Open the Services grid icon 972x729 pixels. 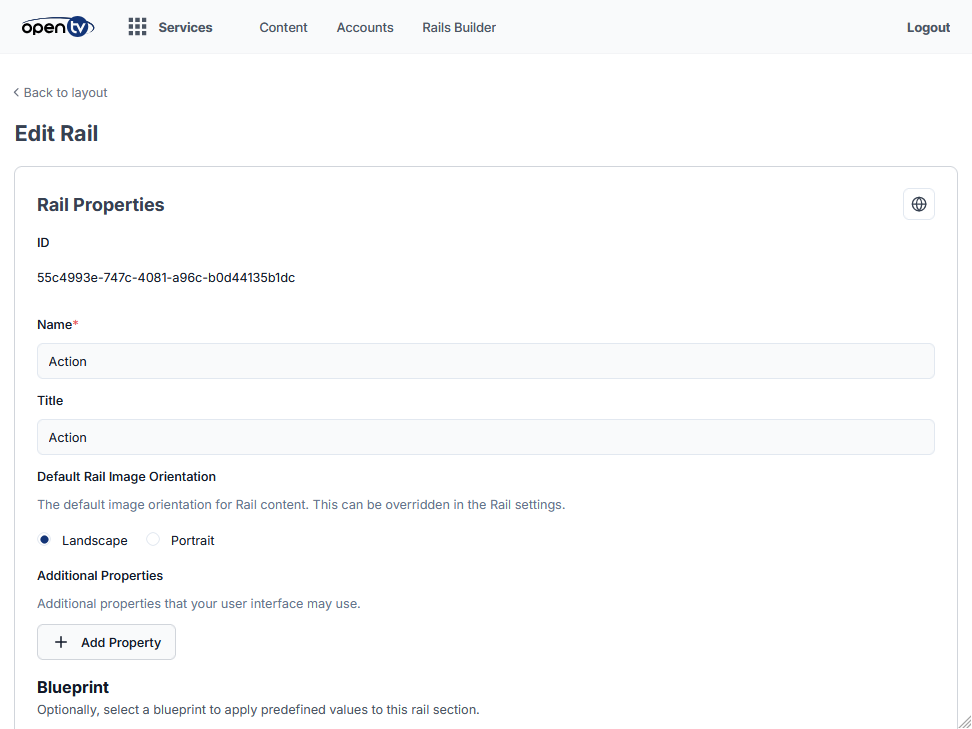pyautogui.click(x=138, y=27)
